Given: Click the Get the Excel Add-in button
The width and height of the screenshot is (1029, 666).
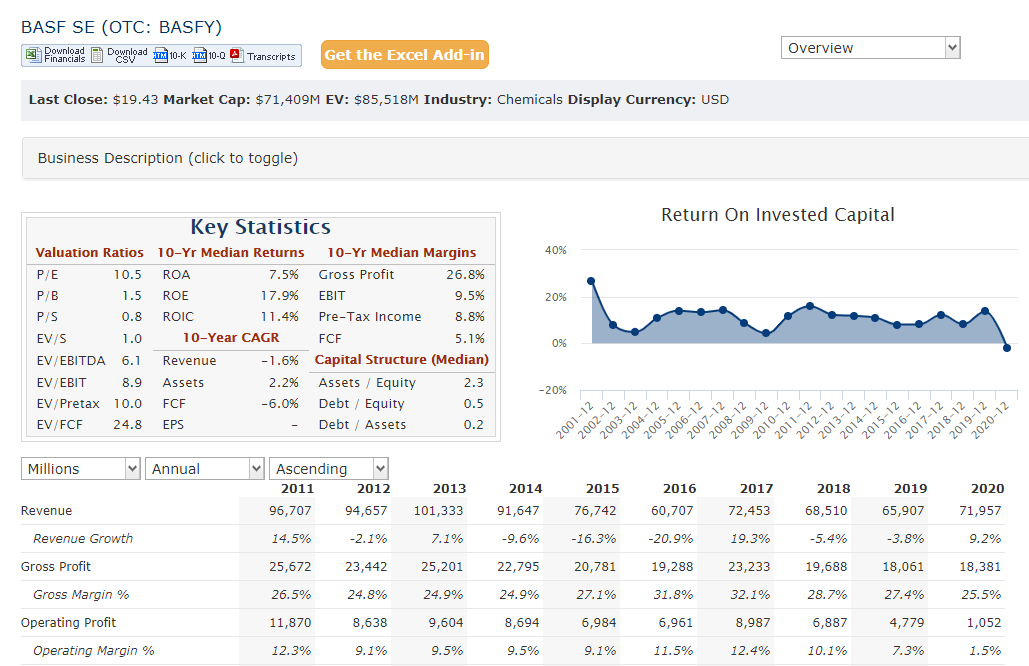Looking at the screenshot, I should [x=405, y=54].
